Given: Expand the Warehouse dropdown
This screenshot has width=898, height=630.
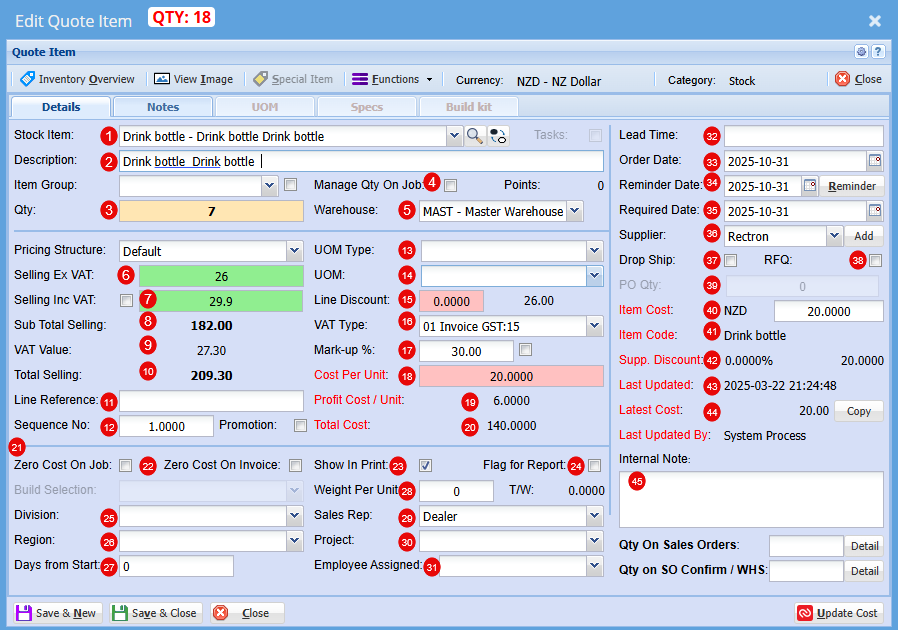Looking at the screenshot, I should pyautogui.click(x=574, y=211).
